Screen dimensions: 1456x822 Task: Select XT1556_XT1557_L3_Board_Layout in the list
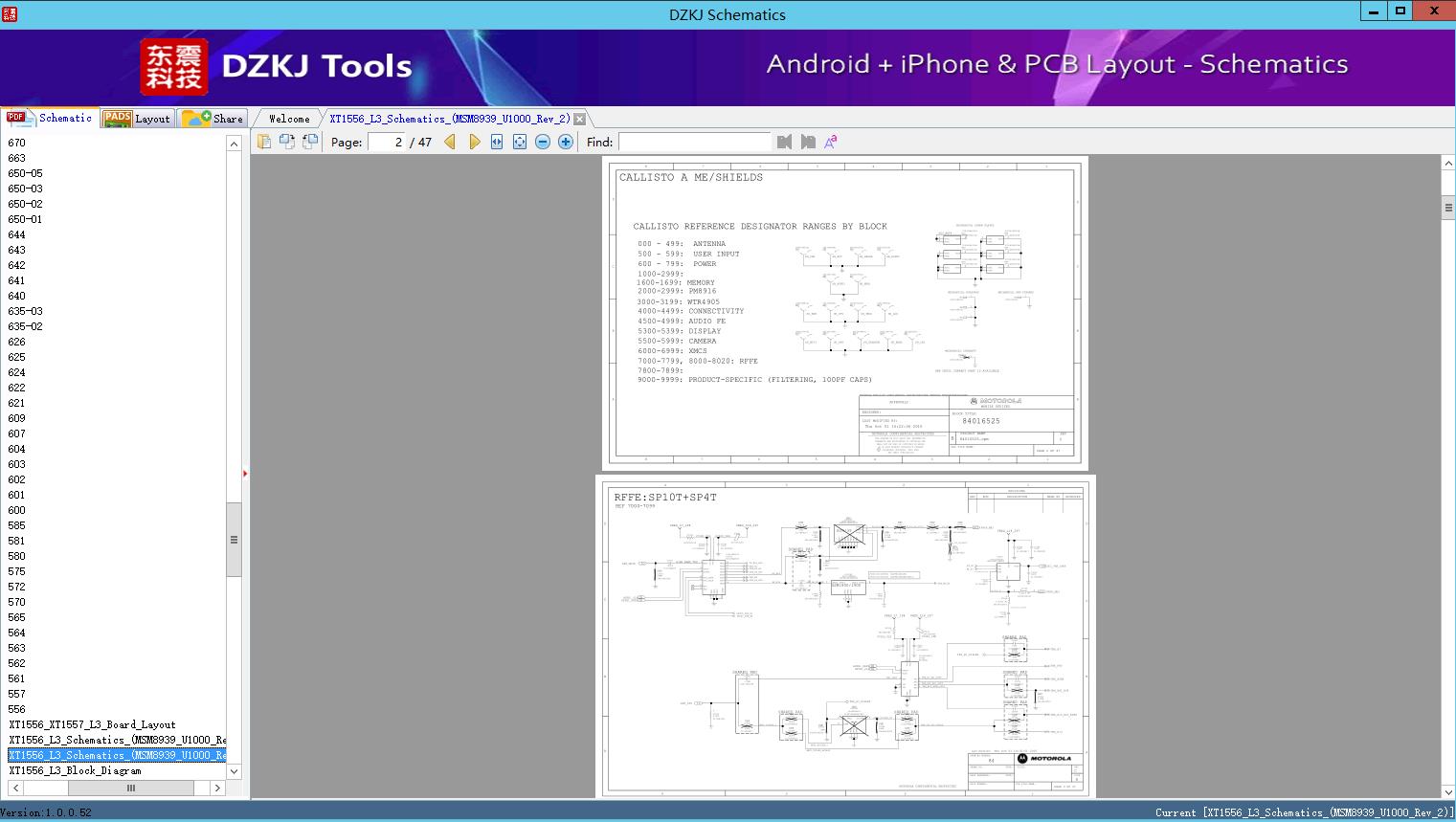(92, 724)
